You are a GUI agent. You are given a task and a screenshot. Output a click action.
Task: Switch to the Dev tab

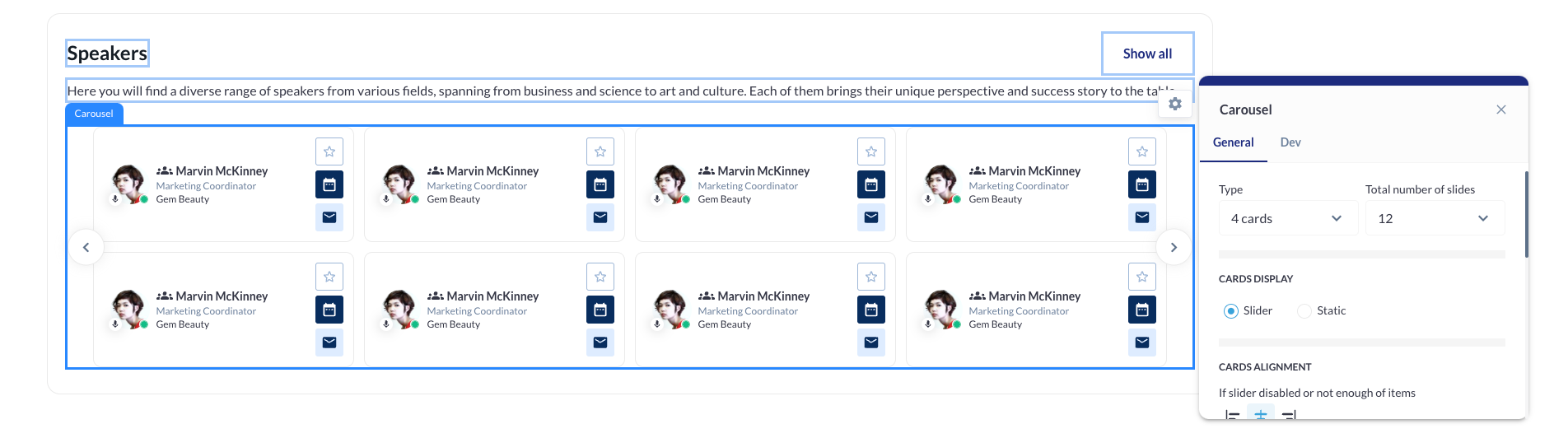pyautogui.click(x=1290, y=142)
